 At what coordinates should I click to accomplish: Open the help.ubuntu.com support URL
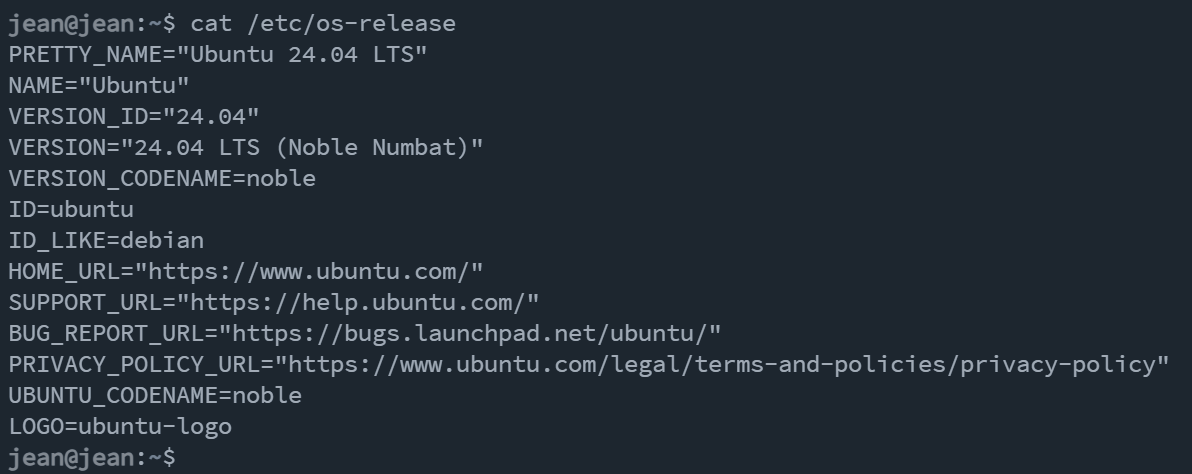click(x=358, y=303)
